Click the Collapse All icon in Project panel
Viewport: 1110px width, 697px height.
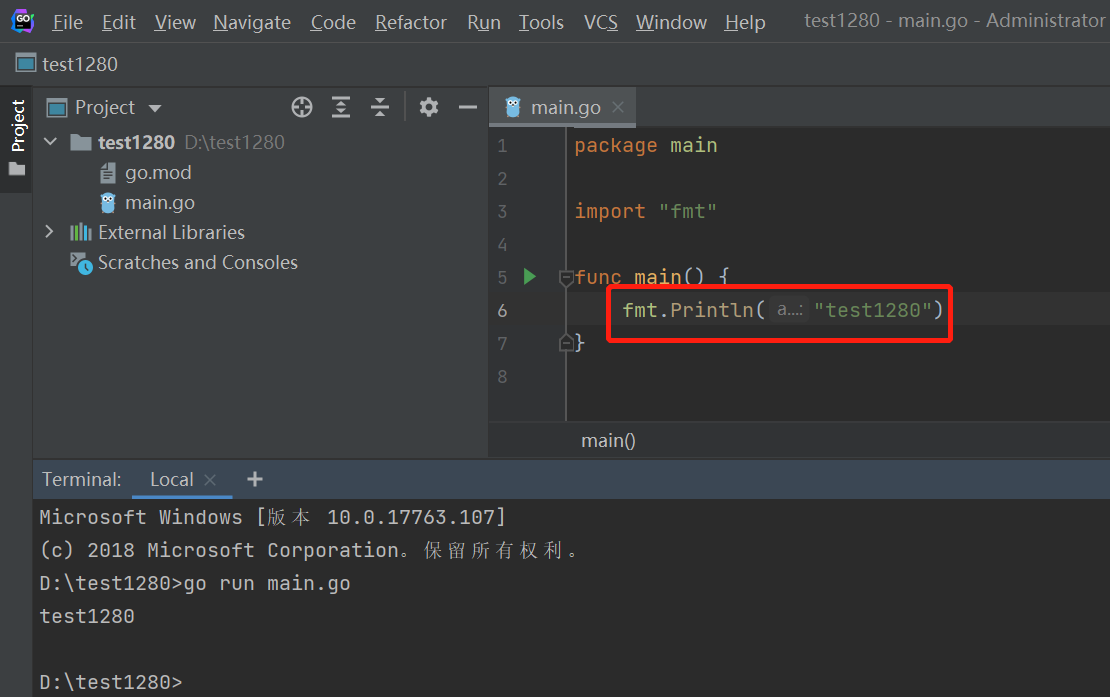click(379, 107)
